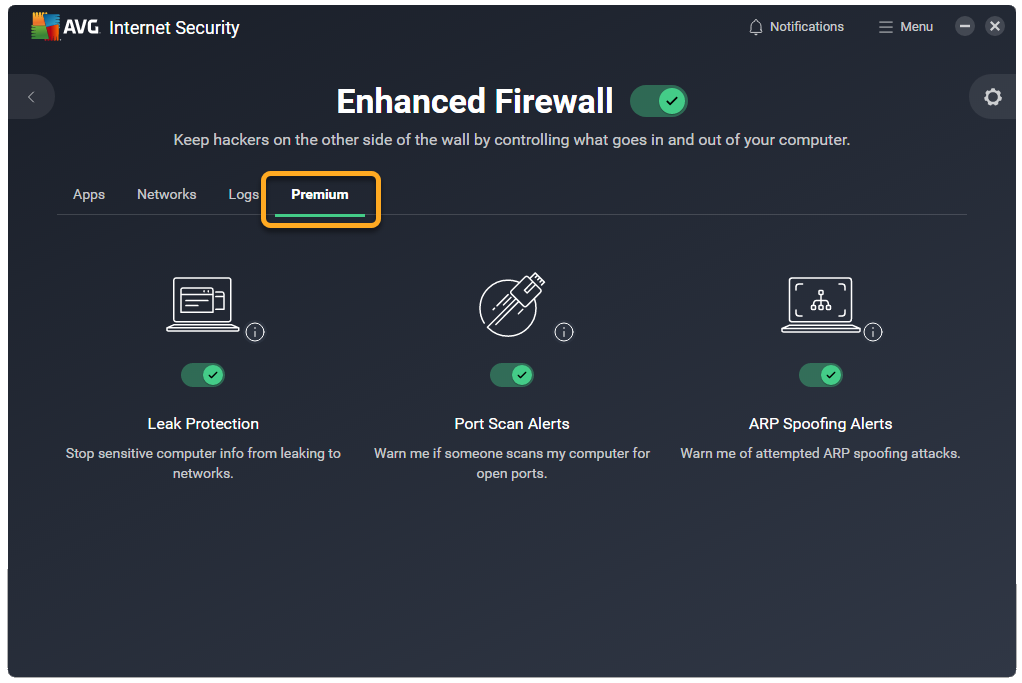Image resolution: width=1022 pixels, height=683 pixels.
Task: Click the AVG logo icon
Action: pos(46,26)
